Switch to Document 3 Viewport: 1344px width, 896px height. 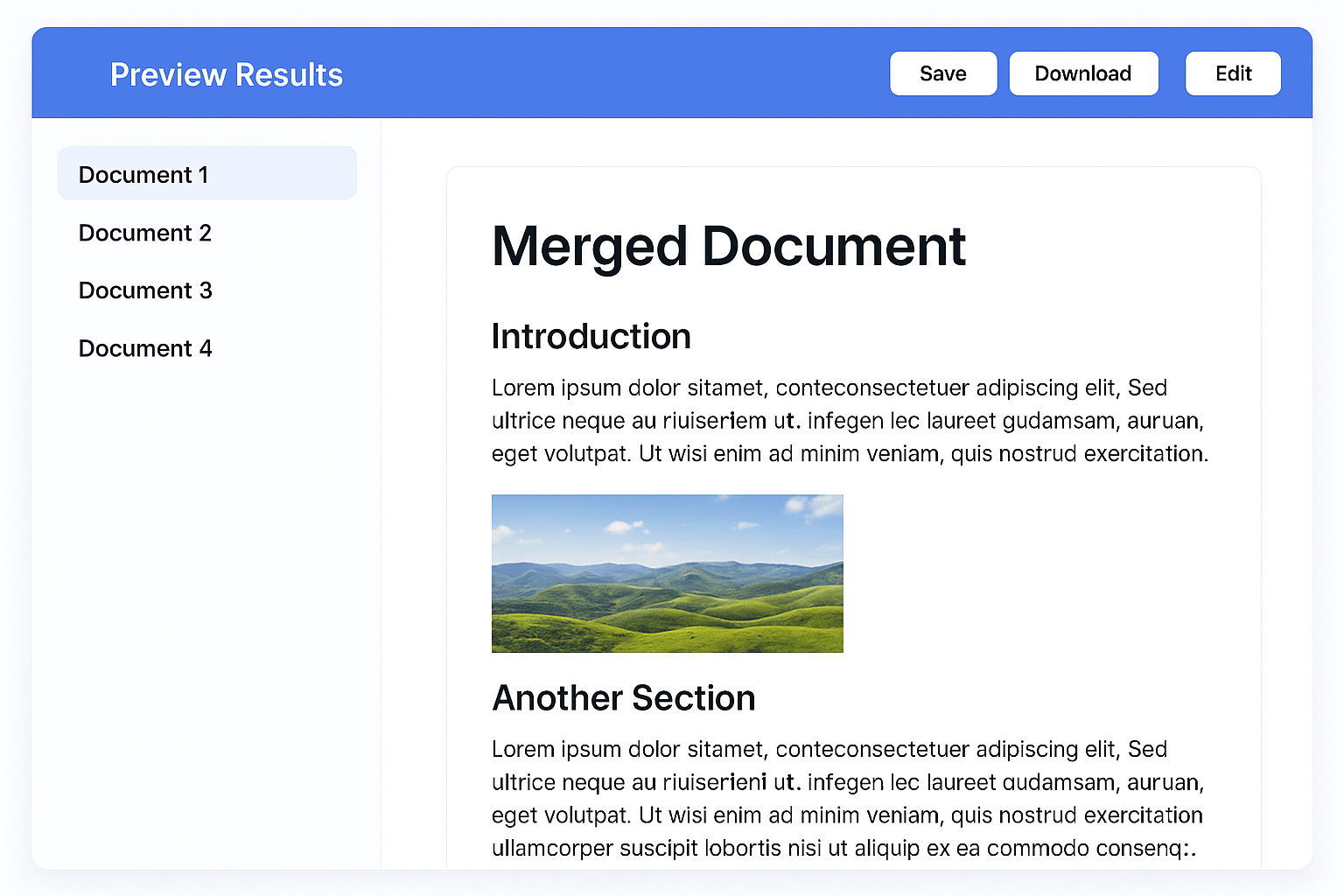[145, 290]
